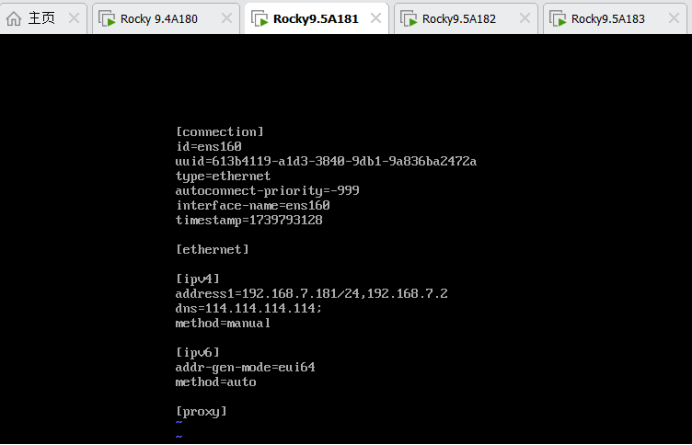Select the active Rocky9.5A181 tab label
The height and width of the screenshot is (445, 692).
pos(315,18)
